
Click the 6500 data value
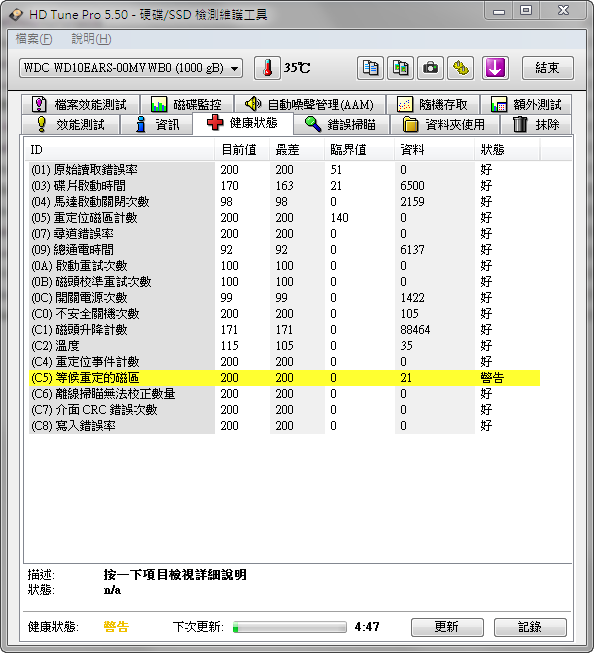pos(412,186)
